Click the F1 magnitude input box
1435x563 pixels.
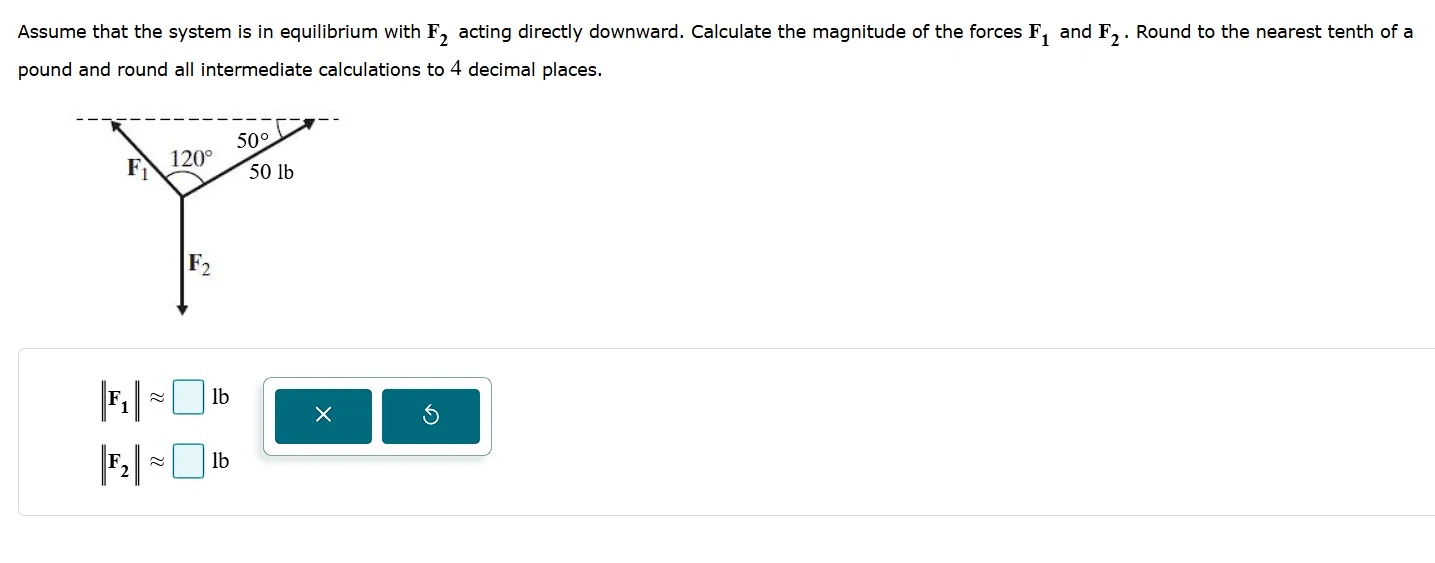click(188, 397)
